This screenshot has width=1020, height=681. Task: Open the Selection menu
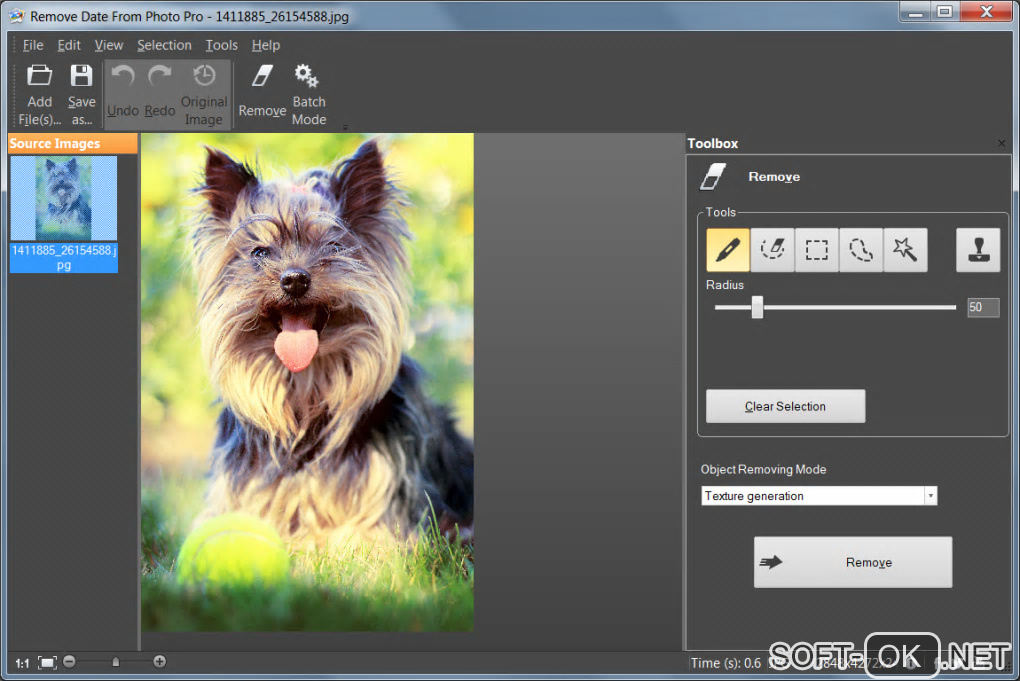pyautogui.click(x=164, y=45)
